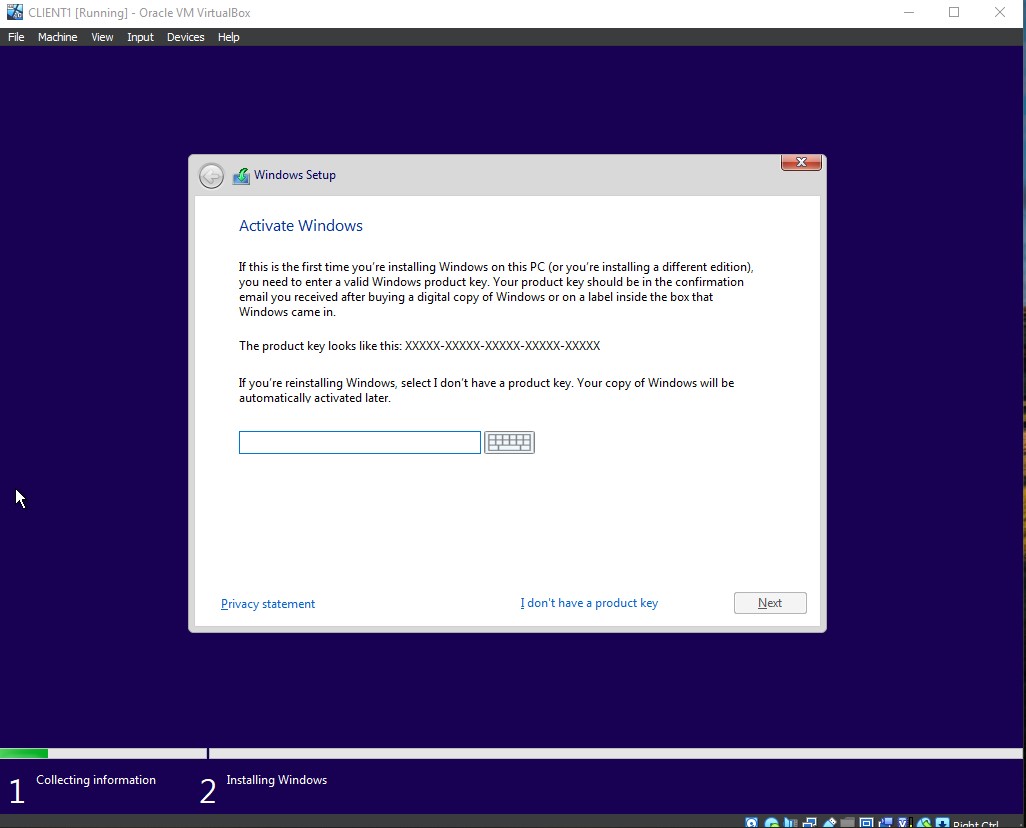The height and width of the screenshot is (828, 1026).
Task: Click the XXXXX-XXXXX product key sample text
Action: tap(502, 346)
